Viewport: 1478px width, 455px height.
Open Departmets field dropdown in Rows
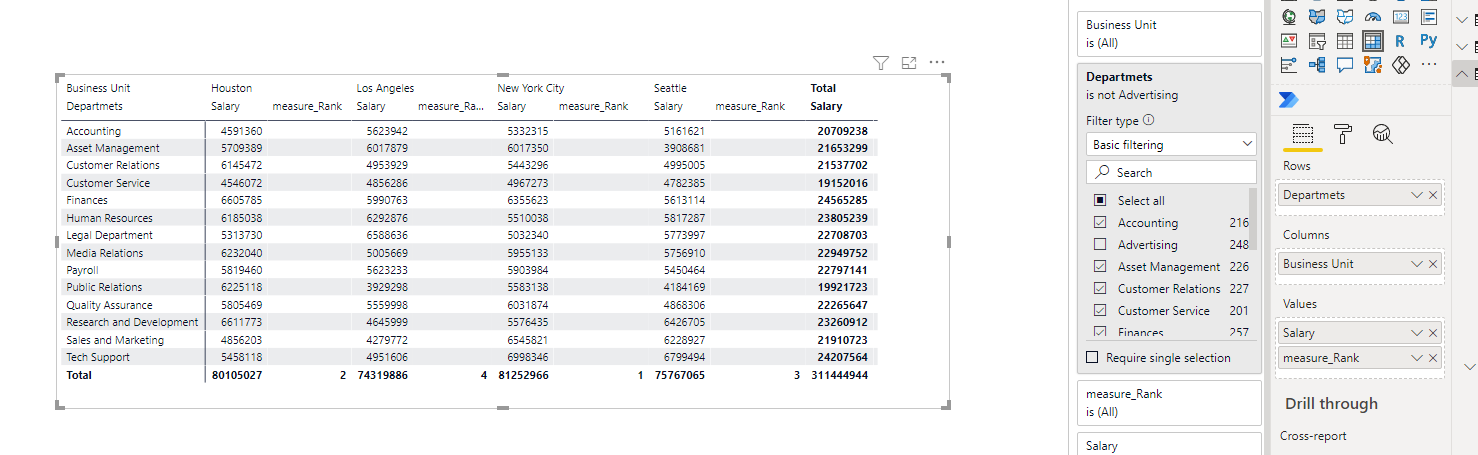click(x=1417, y=195)
